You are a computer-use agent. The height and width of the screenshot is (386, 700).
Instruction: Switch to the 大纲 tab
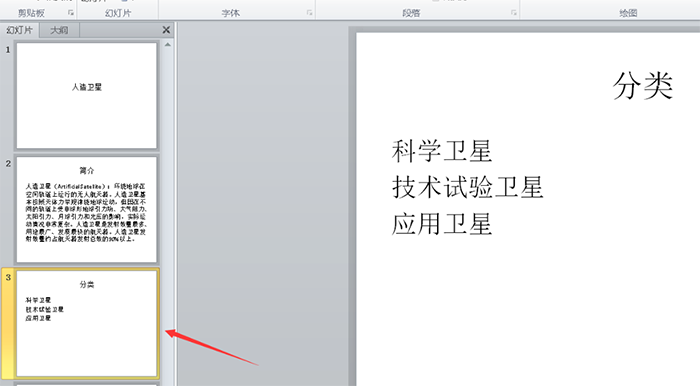[59, 30]
